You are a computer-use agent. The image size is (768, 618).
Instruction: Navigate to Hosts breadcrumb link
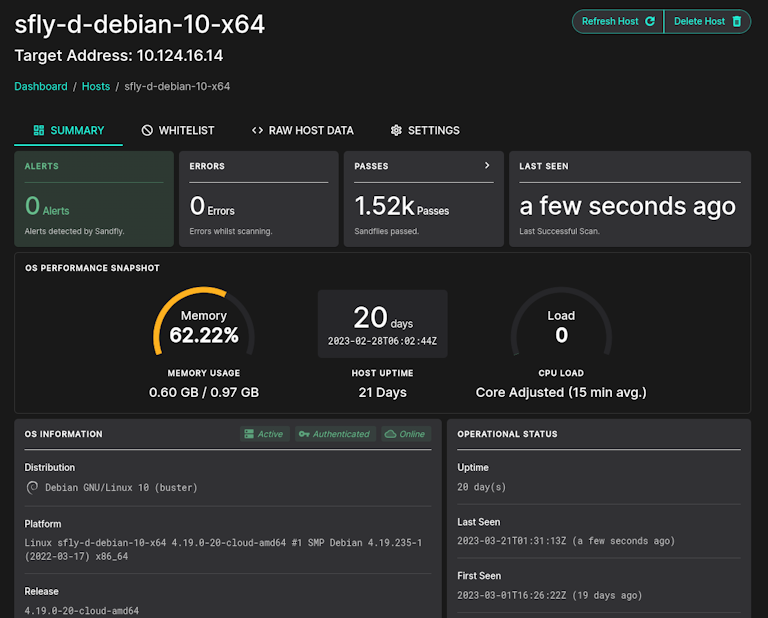96,87
